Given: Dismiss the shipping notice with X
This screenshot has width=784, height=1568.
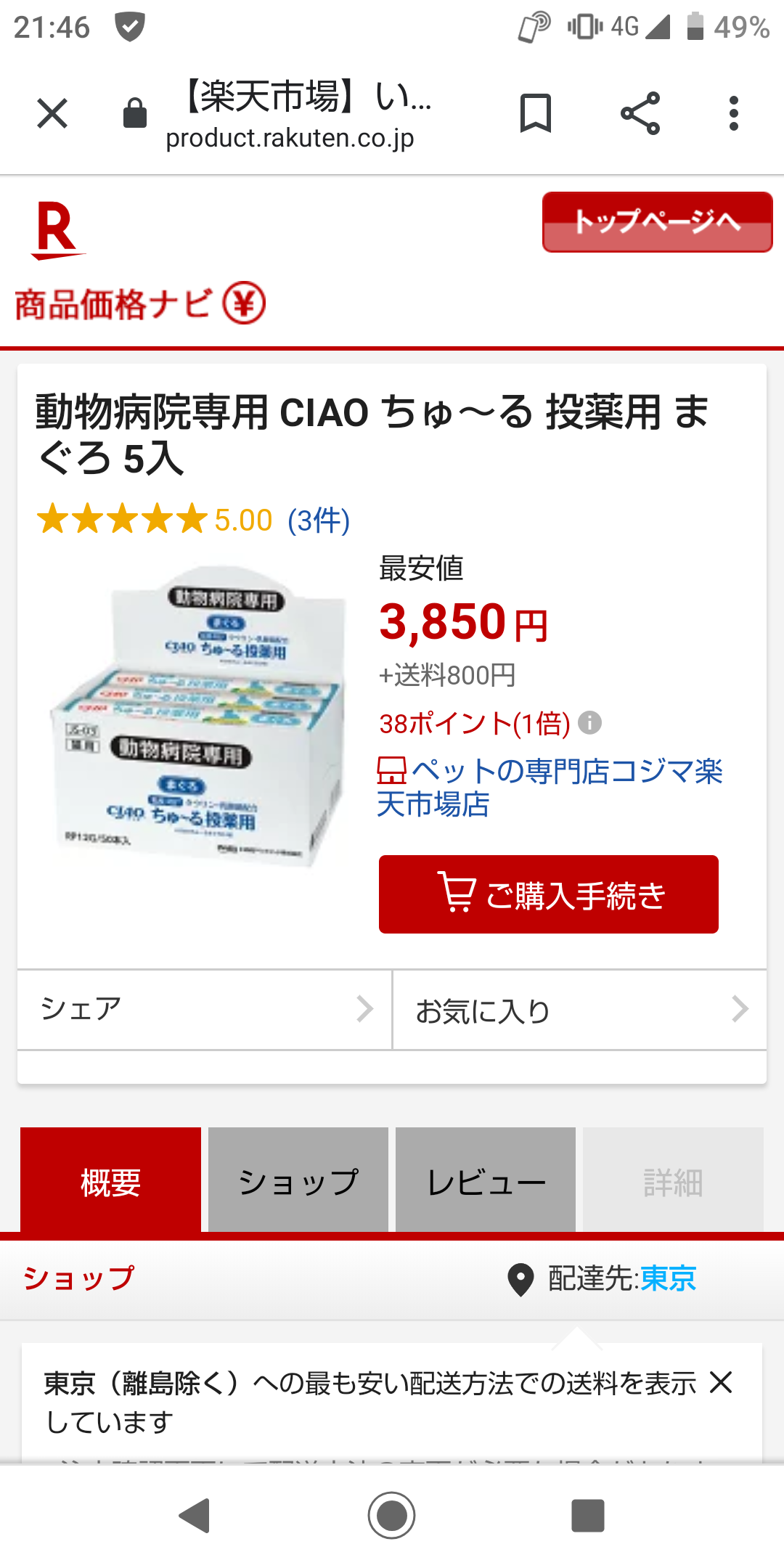Looking at the screenshot, I should pos(721,1382).
